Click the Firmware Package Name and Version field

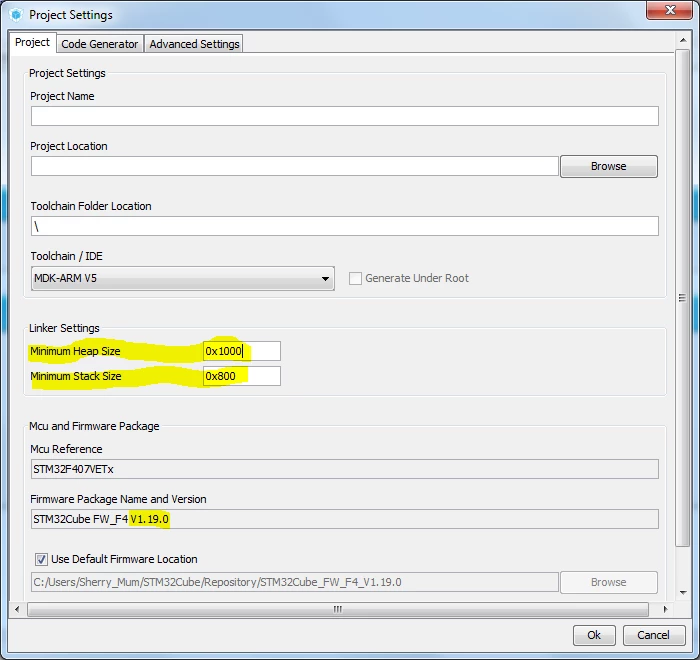tap(344, 519)
